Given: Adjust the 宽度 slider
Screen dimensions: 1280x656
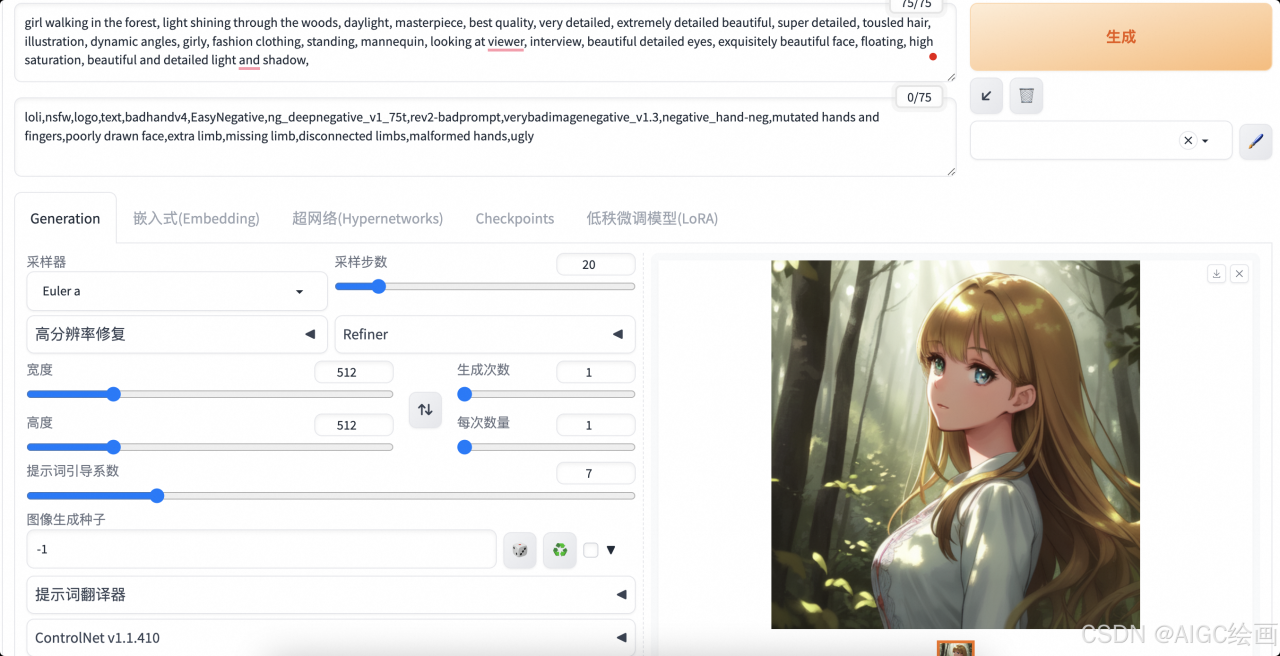Looking at the screenshot, I should pyautogui.click(x=210, y=394).
